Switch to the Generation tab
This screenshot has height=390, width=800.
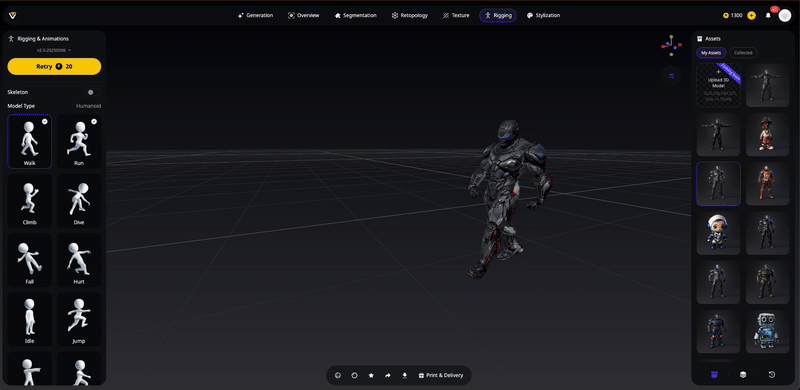coord(256,15)
